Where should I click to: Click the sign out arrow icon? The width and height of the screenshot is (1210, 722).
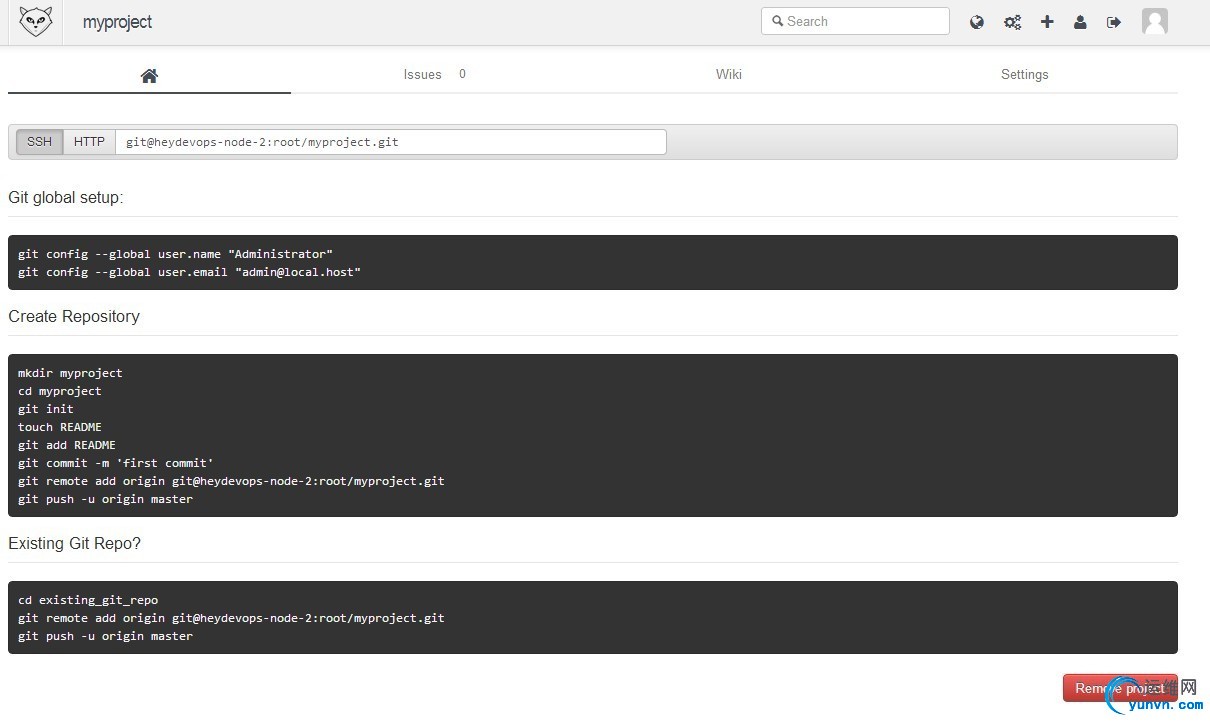pyautogui.click(x=1114, y=22)
